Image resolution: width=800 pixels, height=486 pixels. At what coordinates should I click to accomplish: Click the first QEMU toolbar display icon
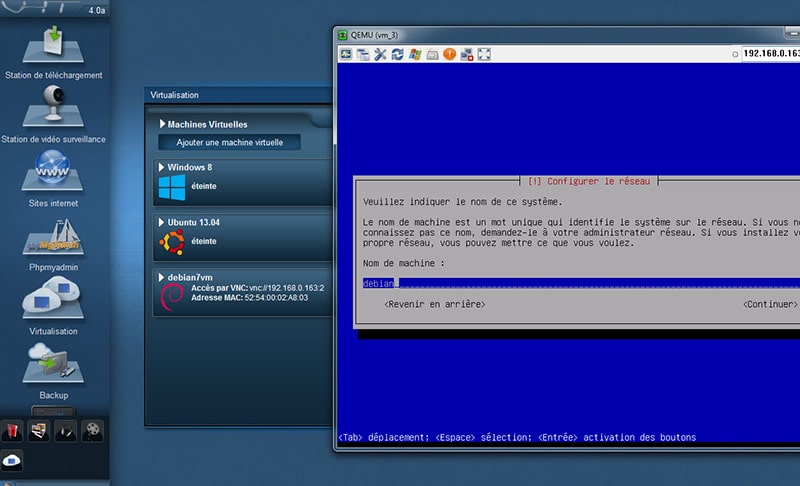pyautogui.click(x=346, y=54)
